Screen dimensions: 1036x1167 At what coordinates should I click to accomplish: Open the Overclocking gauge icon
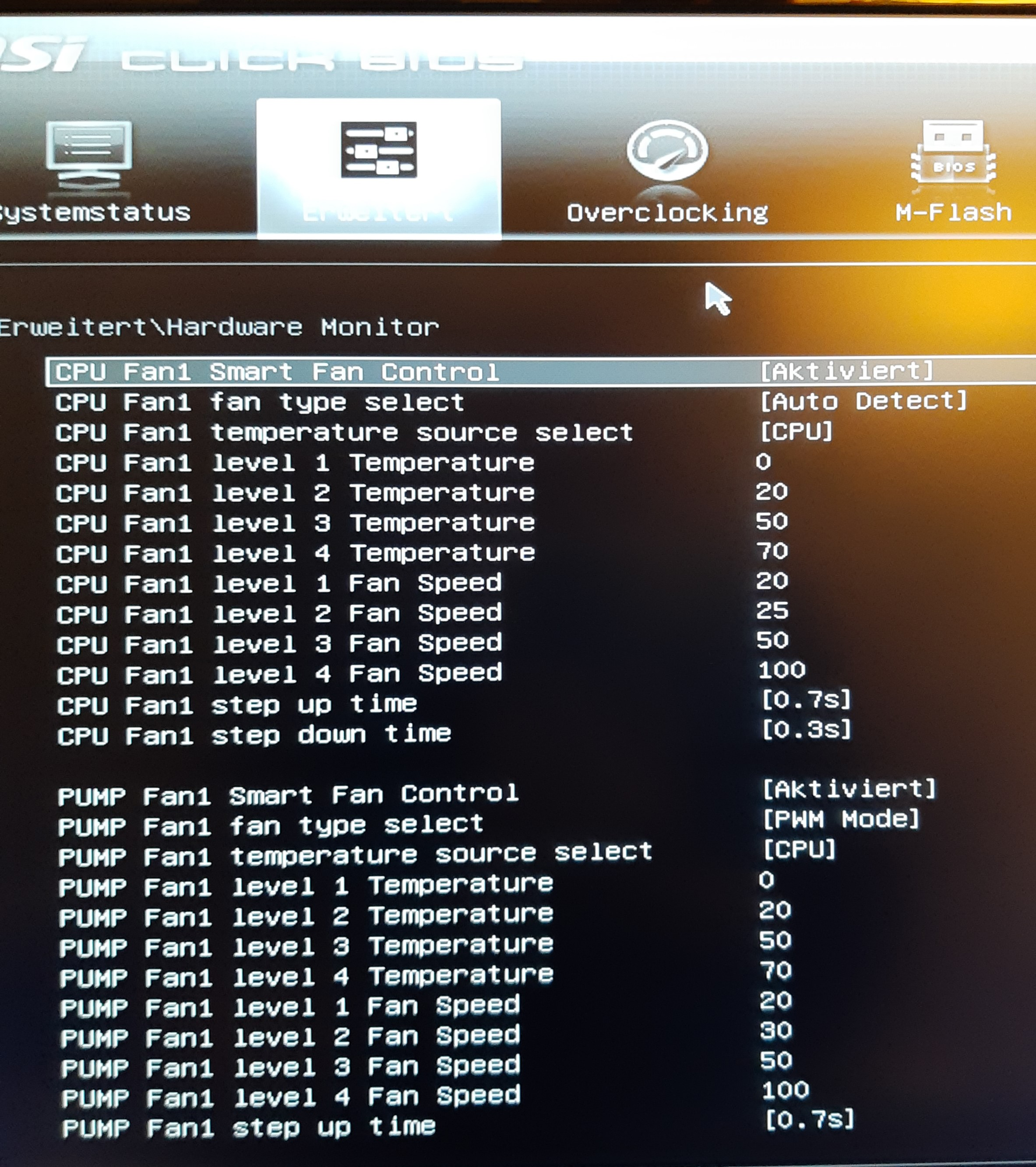[667, 151]
